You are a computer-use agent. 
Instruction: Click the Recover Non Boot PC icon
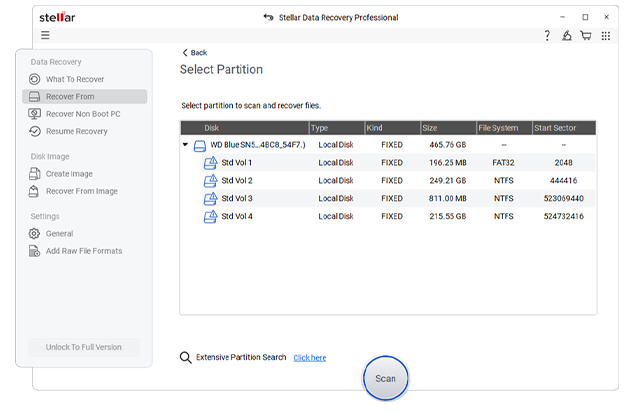pyautogui.click(x=35, y=114)
